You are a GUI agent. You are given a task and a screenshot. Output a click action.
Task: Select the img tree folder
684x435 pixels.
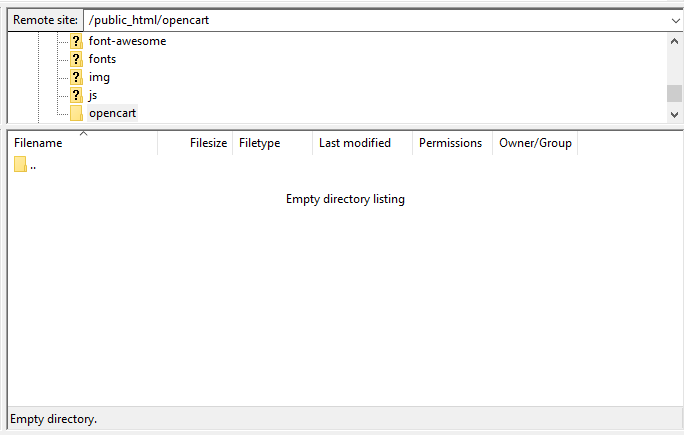coord(99,77)
